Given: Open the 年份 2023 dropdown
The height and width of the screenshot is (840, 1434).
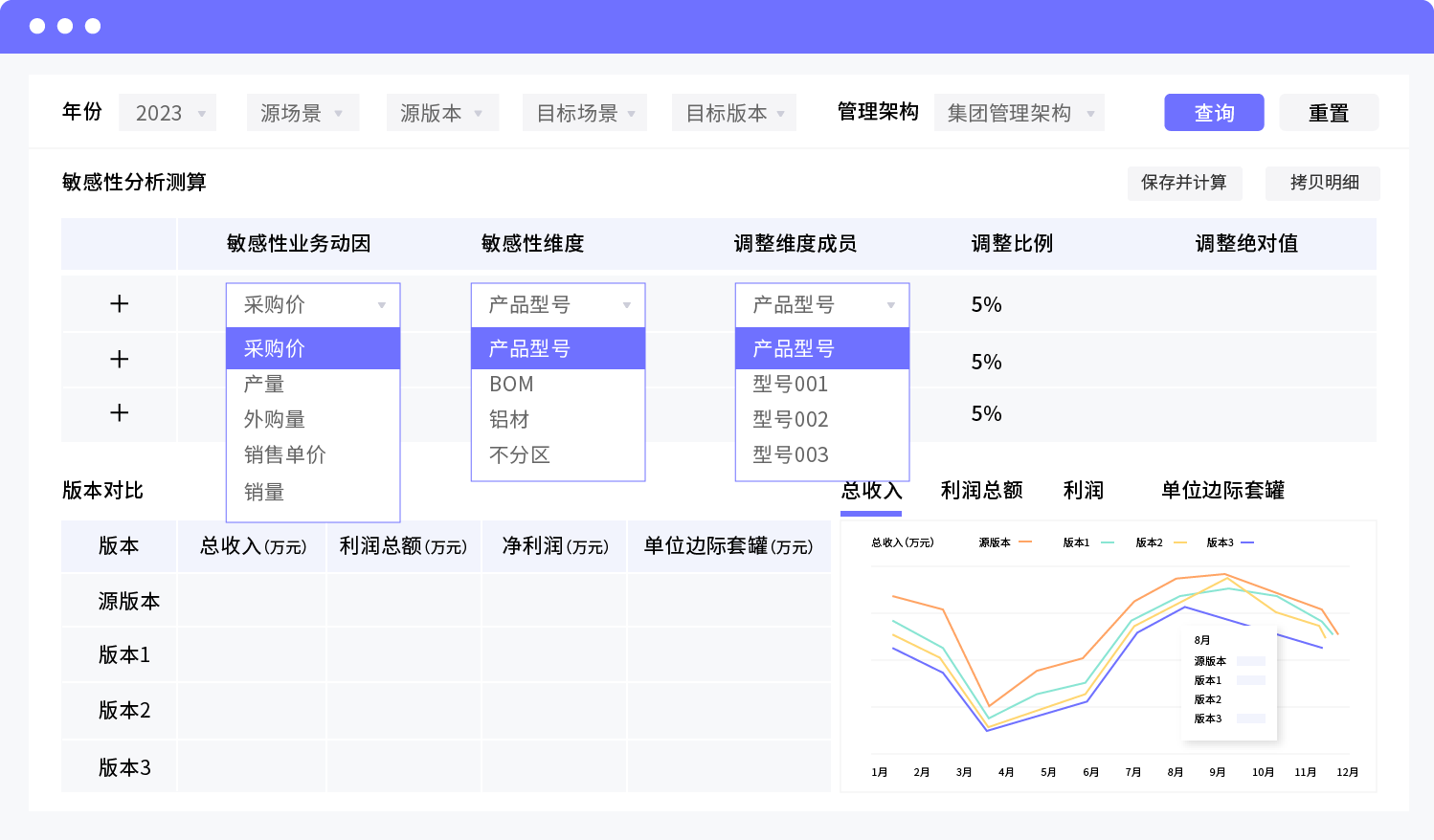Looking at the screenshot, I should click(168, 113).
